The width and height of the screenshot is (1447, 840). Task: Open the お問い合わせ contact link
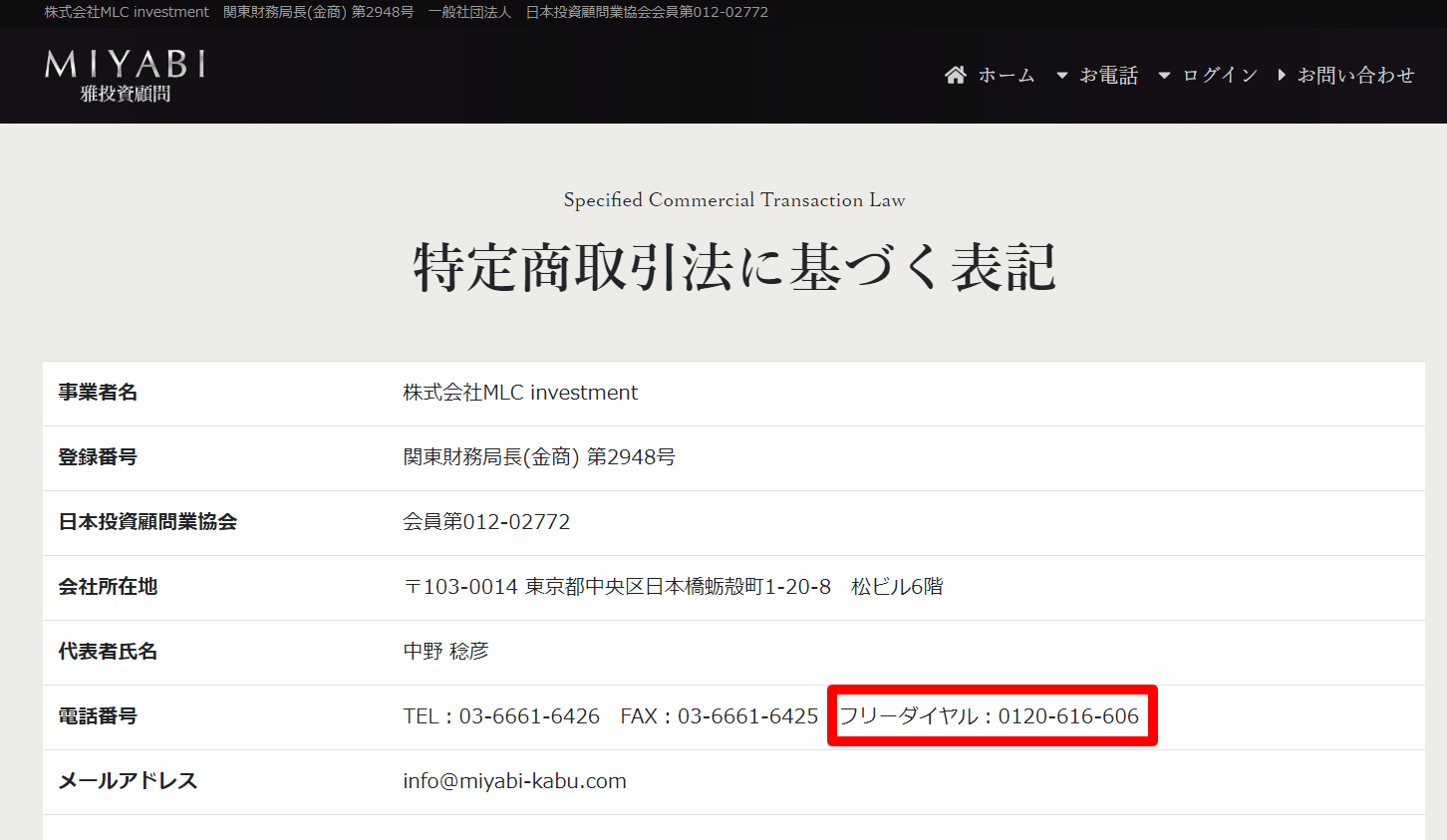1355,76
